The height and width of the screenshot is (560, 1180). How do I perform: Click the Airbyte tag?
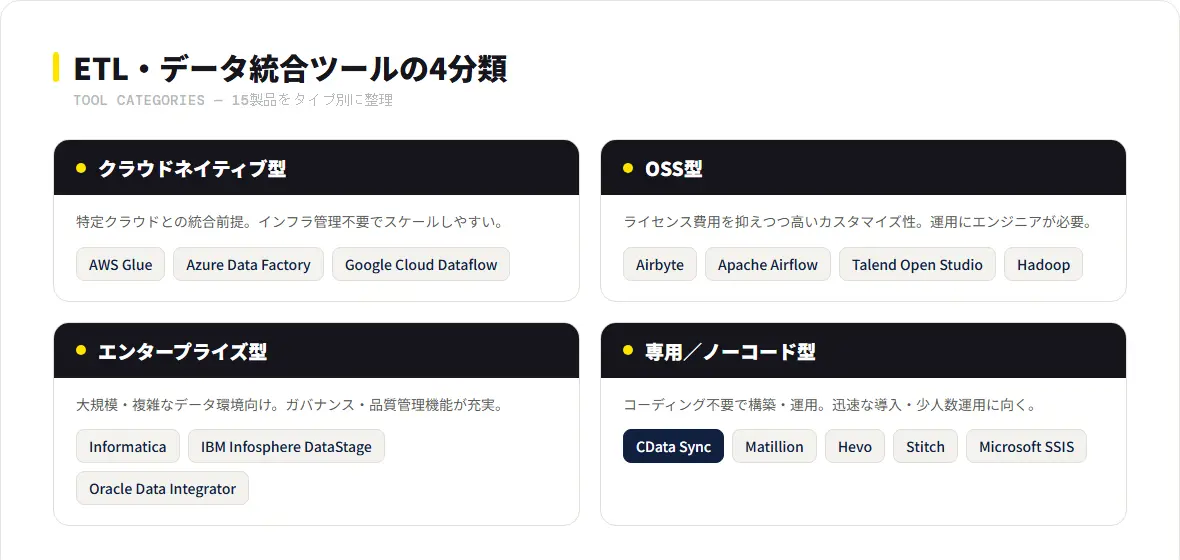660,264
